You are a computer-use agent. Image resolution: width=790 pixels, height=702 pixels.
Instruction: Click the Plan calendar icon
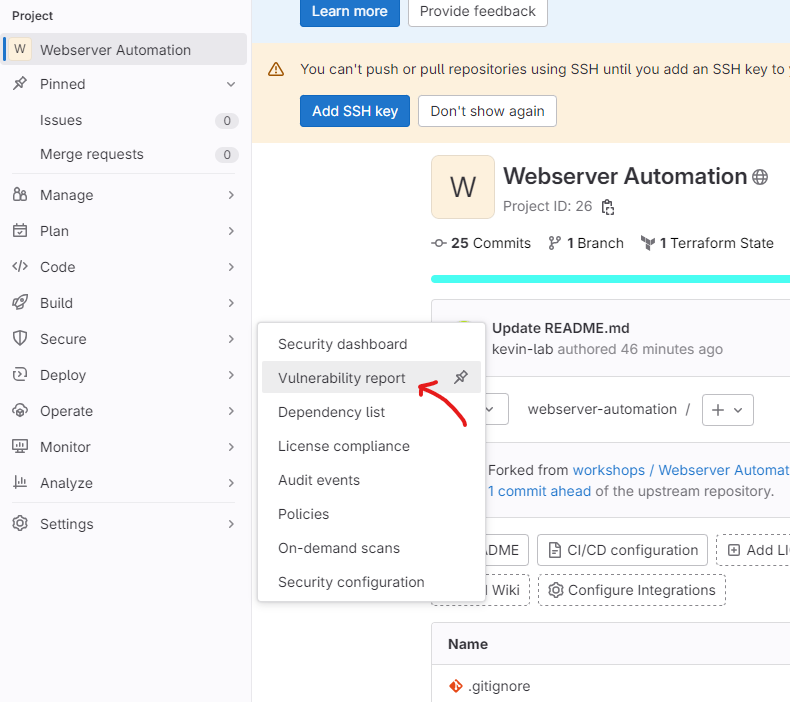coord(20,231)
